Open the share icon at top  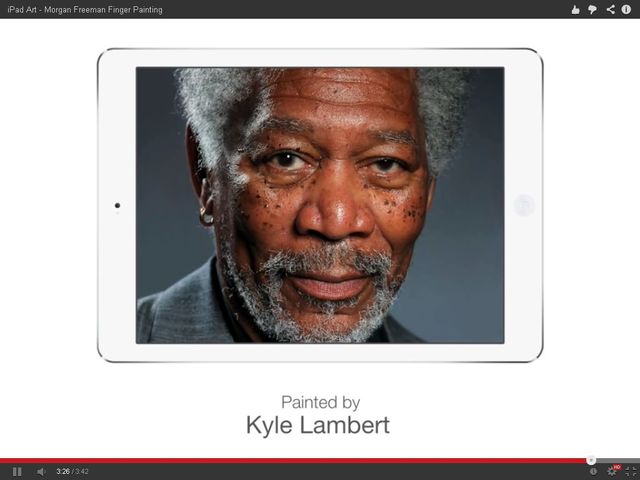611,9
